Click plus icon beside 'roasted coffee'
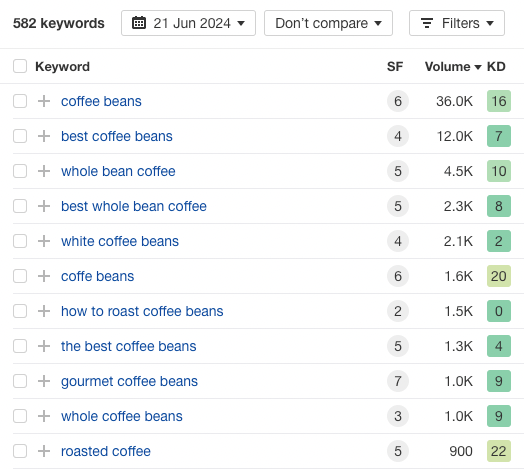 tap(44, 451)
